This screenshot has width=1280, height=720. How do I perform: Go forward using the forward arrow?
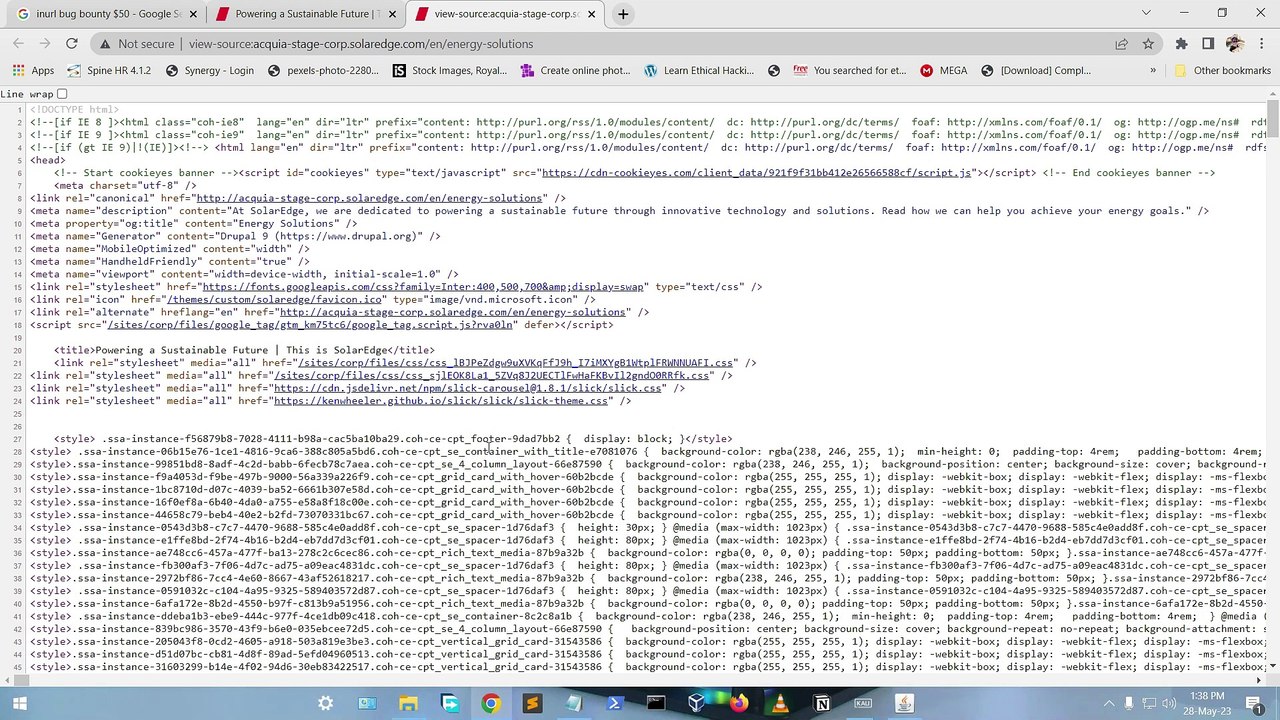(x=44, y=44)
